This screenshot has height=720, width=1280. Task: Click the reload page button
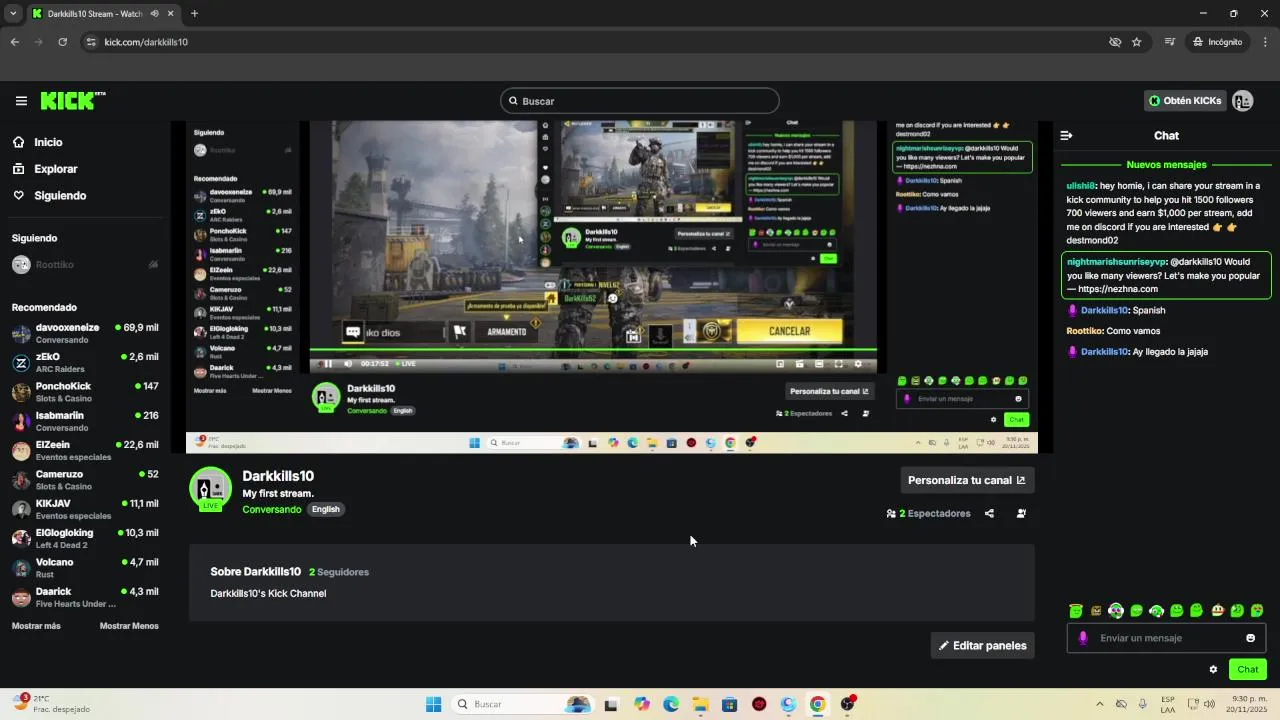click(x=62, y=42)
